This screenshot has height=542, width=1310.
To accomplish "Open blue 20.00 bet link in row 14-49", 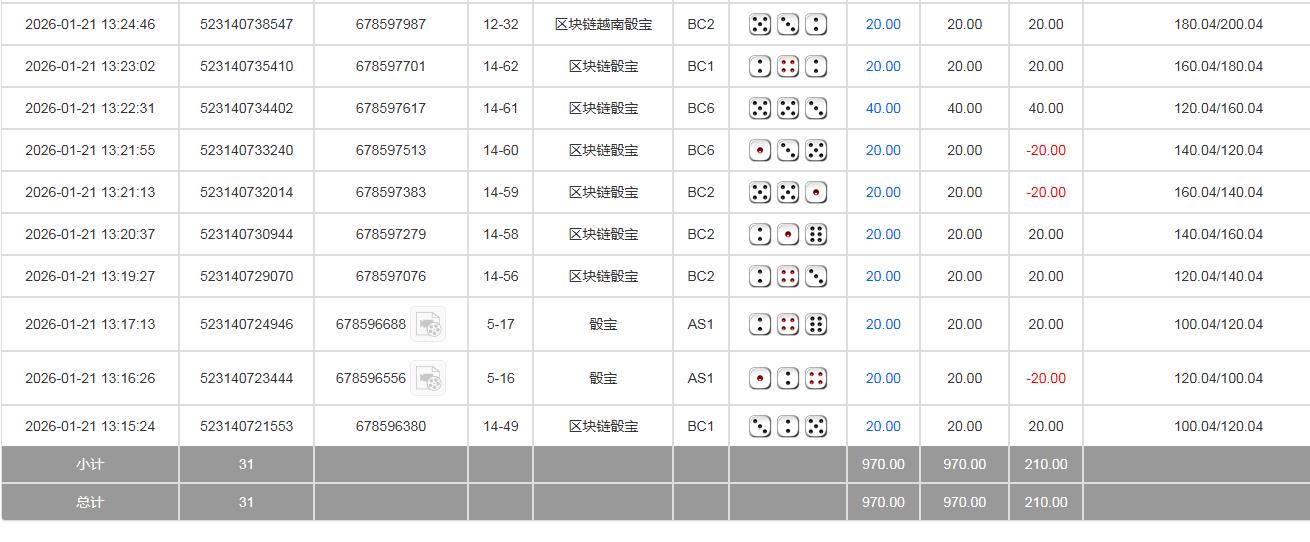I will pyautogui.click(x=882, y=426).
